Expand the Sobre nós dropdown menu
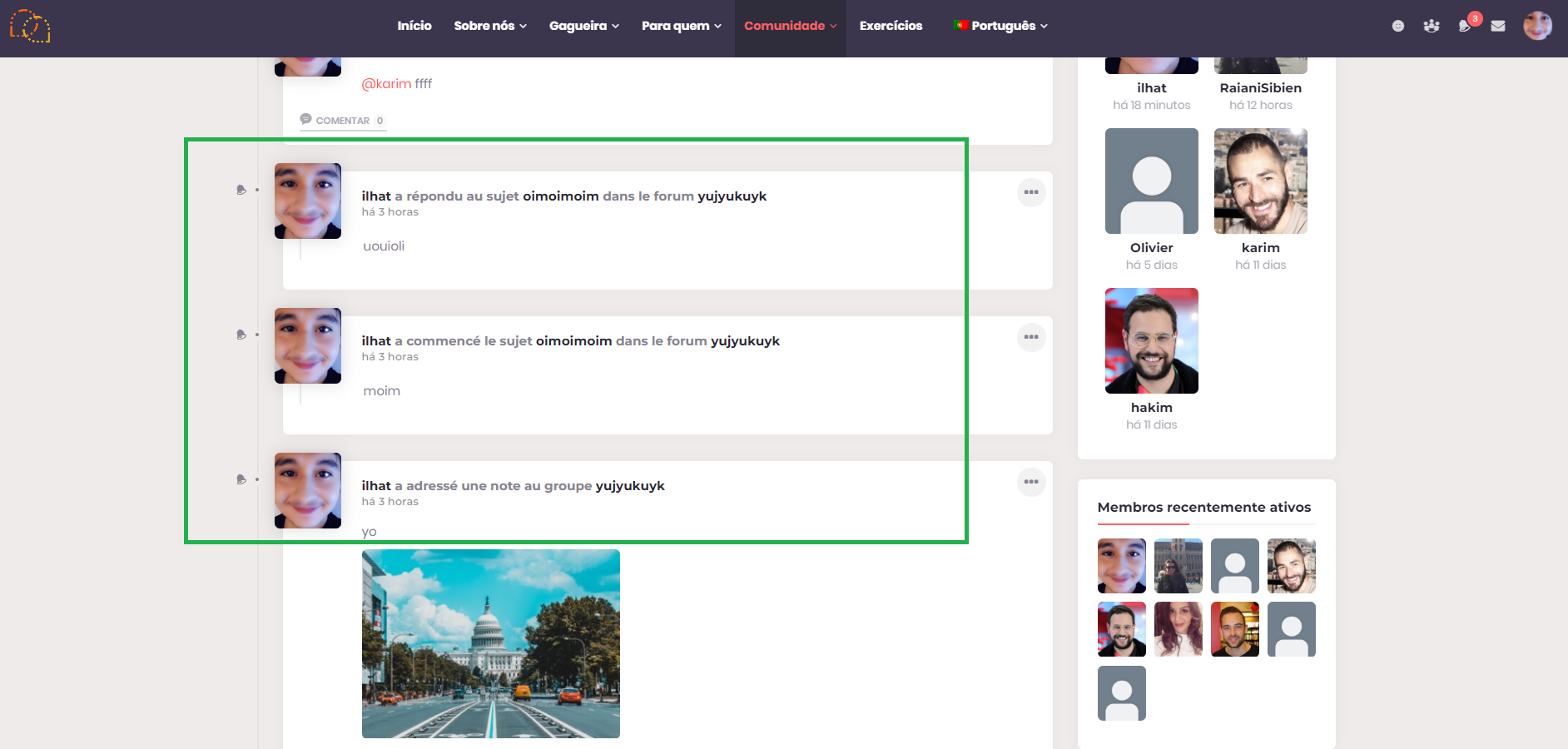Image resolution: width=1568 pixels, height=749 pixels. coord(490,26)
